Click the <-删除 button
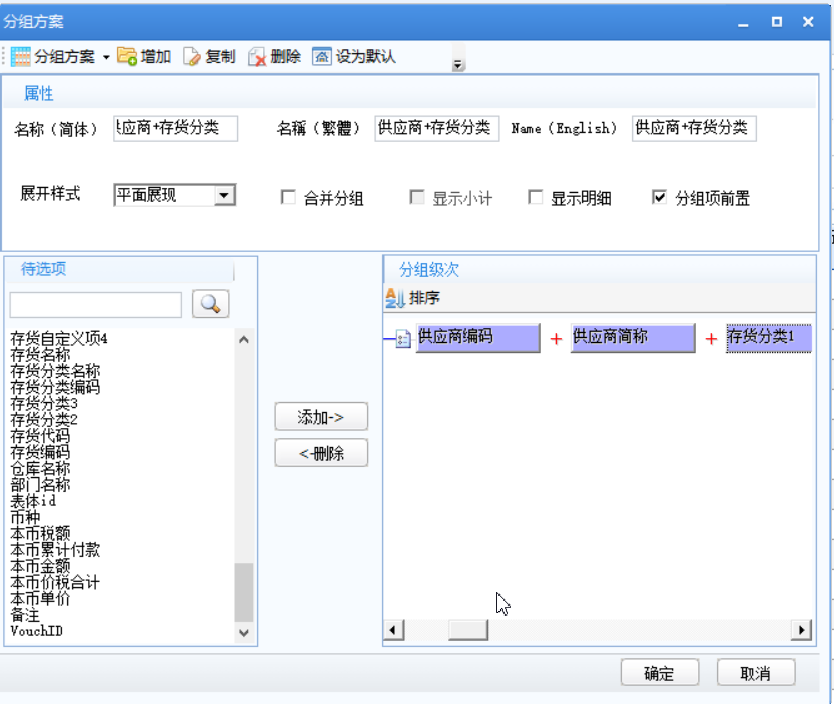834x704 pixels. click(x=321, y=453)
